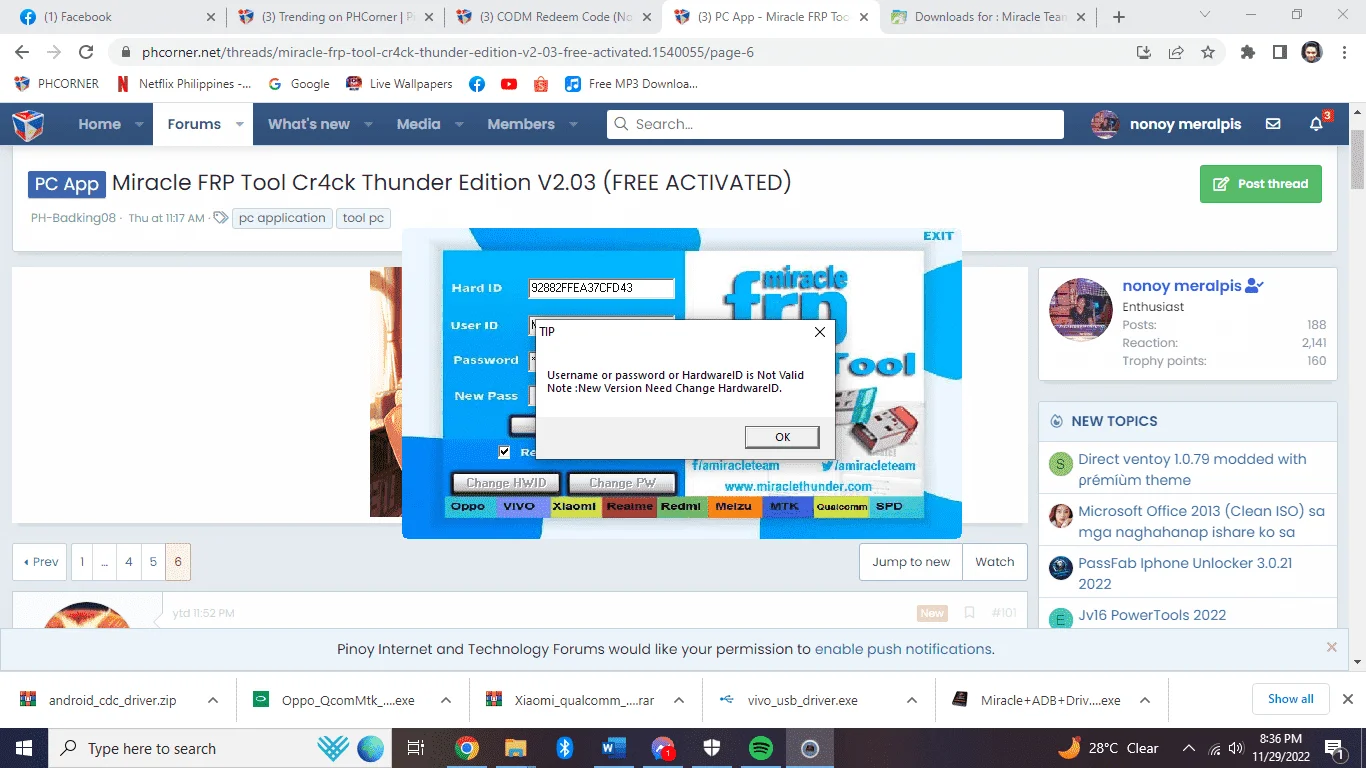
Task: Show hidden system tray icons
Action: click(x=1189, y=748)
